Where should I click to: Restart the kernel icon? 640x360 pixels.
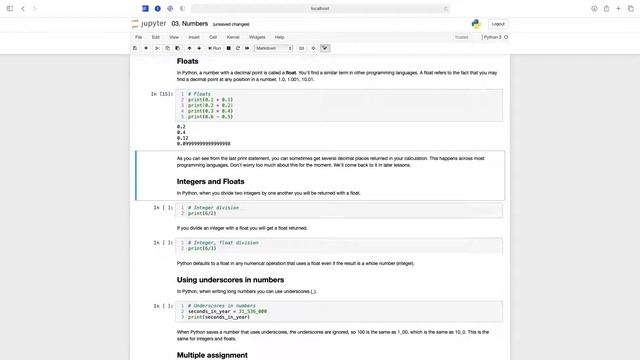(x=238, y=48)
